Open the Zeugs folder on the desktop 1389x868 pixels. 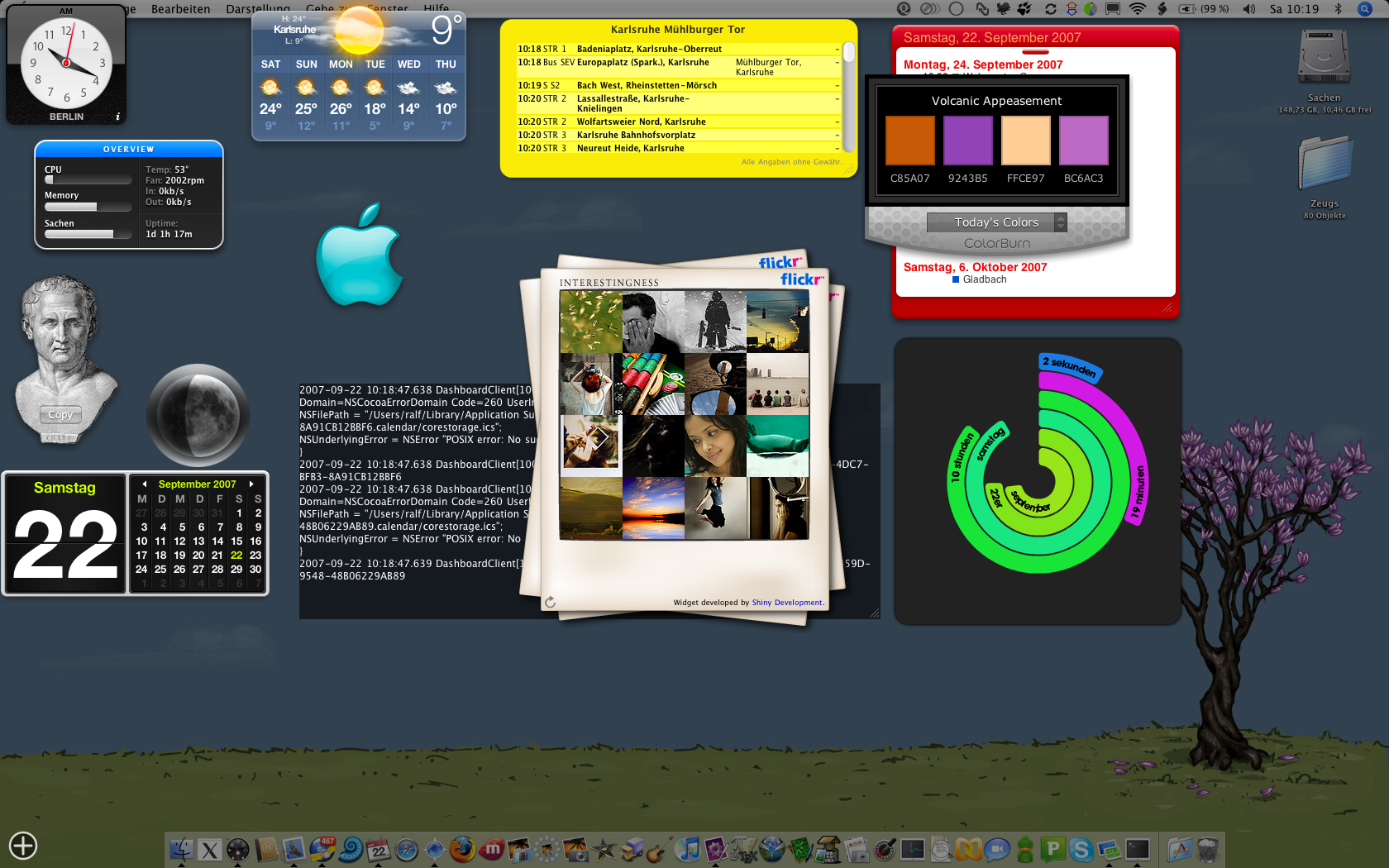coord(1325,165)
